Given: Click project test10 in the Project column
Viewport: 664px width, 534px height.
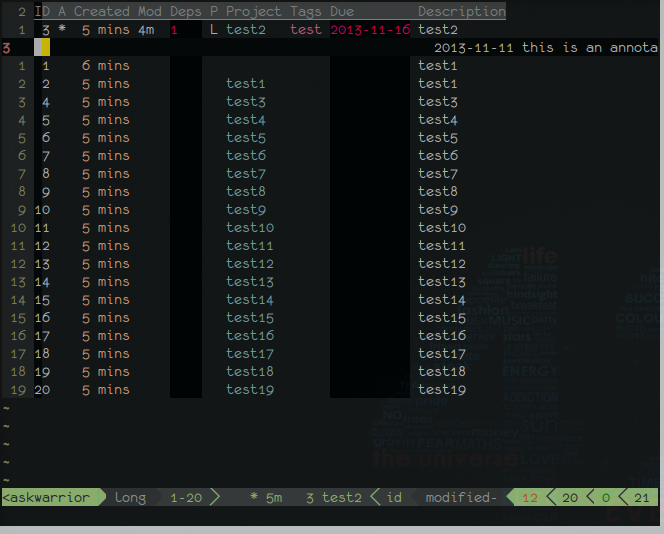Looking at the screenshot, I should point(250,228).
